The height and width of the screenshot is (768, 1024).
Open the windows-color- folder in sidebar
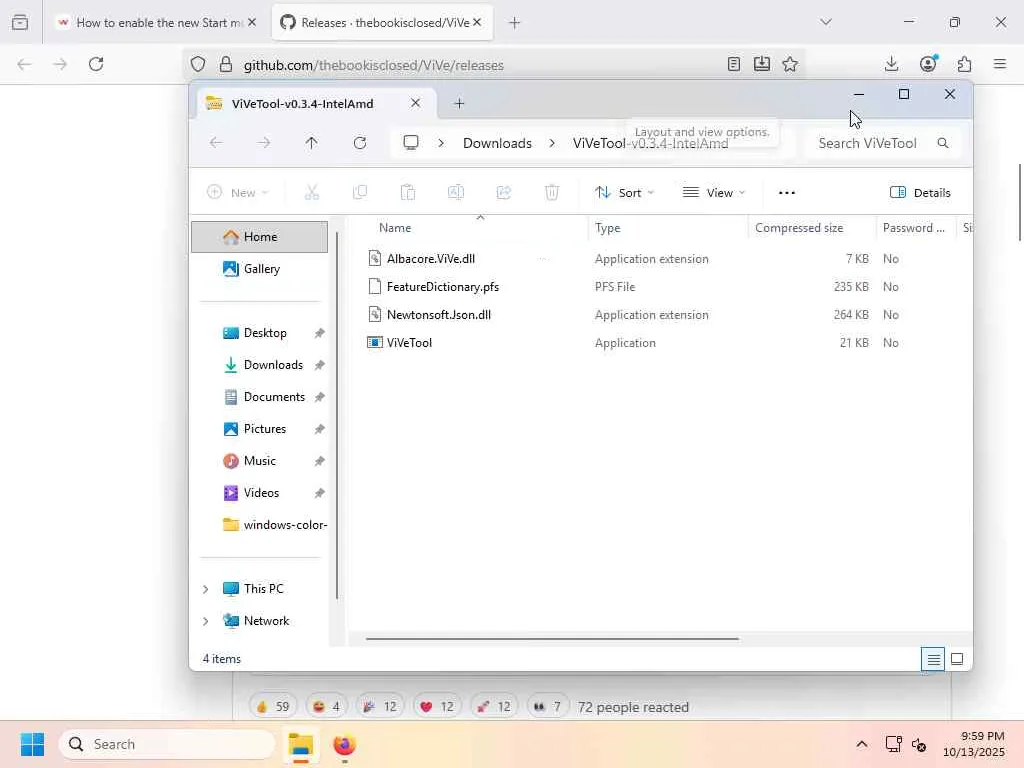coord(259,525)
